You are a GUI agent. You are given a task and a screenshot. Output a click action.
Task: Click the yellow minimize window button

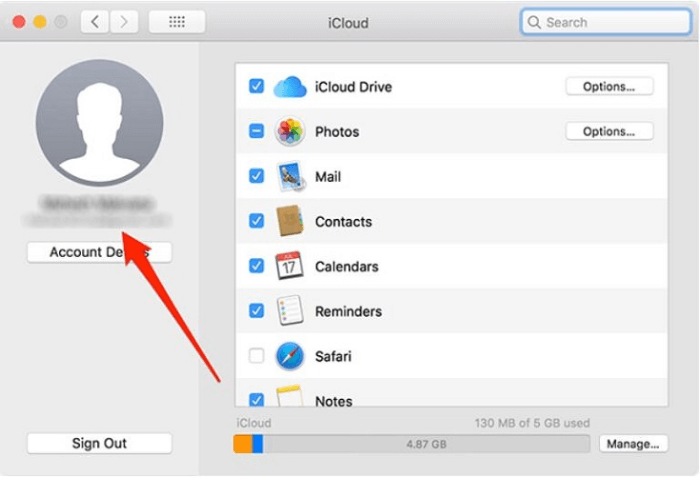(40, 21)
